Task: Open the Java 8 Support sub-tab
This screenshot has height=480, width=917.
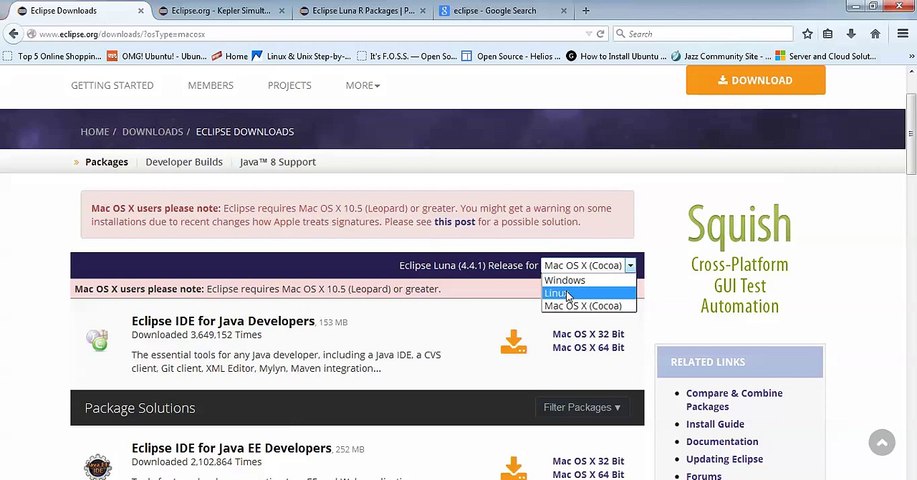Action: (278, 162)
